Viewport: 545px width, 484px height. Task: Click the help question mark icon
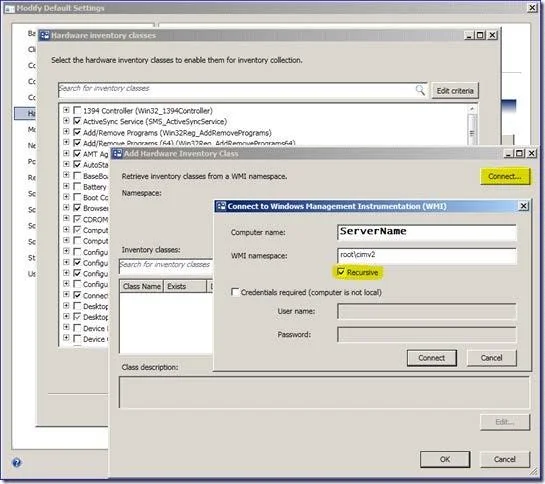tap(17, 462)
